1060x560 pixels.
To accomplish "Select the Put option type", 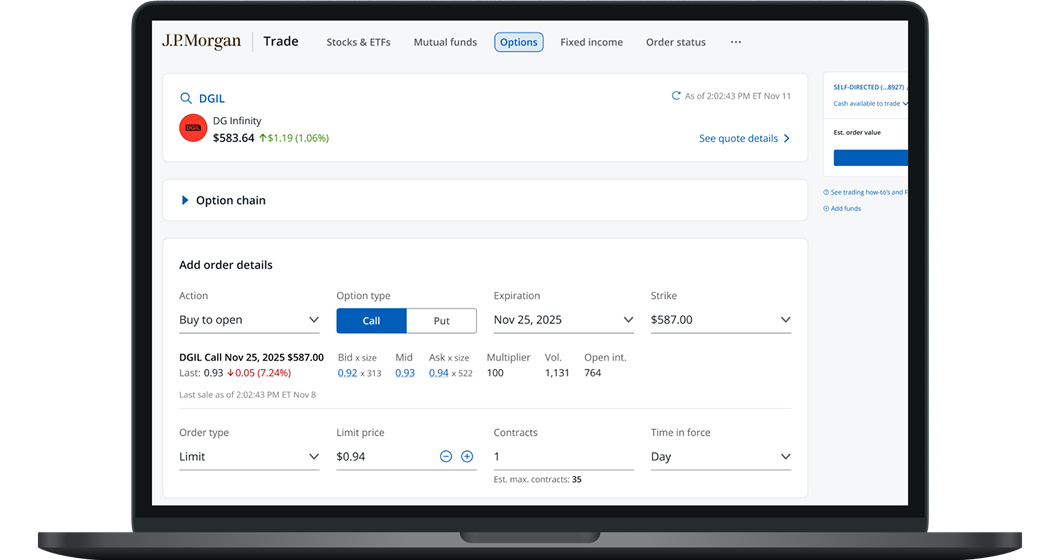I will pos(441,321).
